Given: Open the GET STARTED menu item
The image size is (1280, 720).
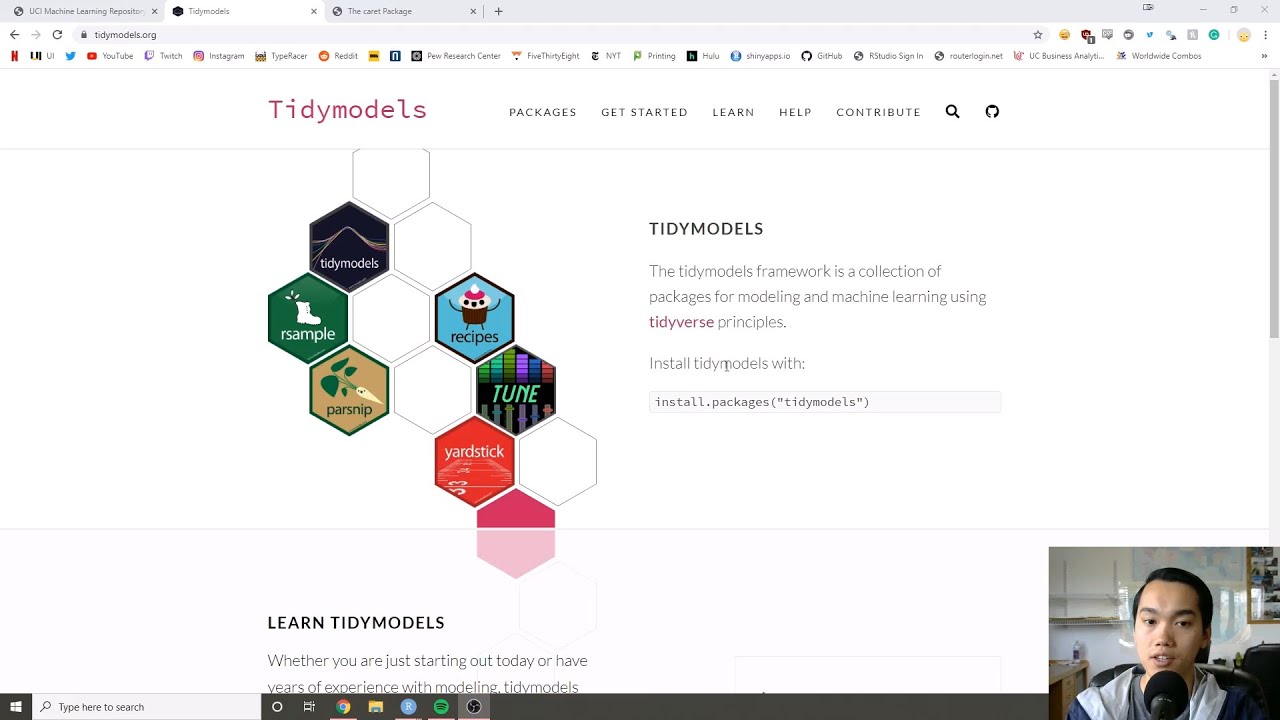Looking at the screenshot, I should [644, 112].
